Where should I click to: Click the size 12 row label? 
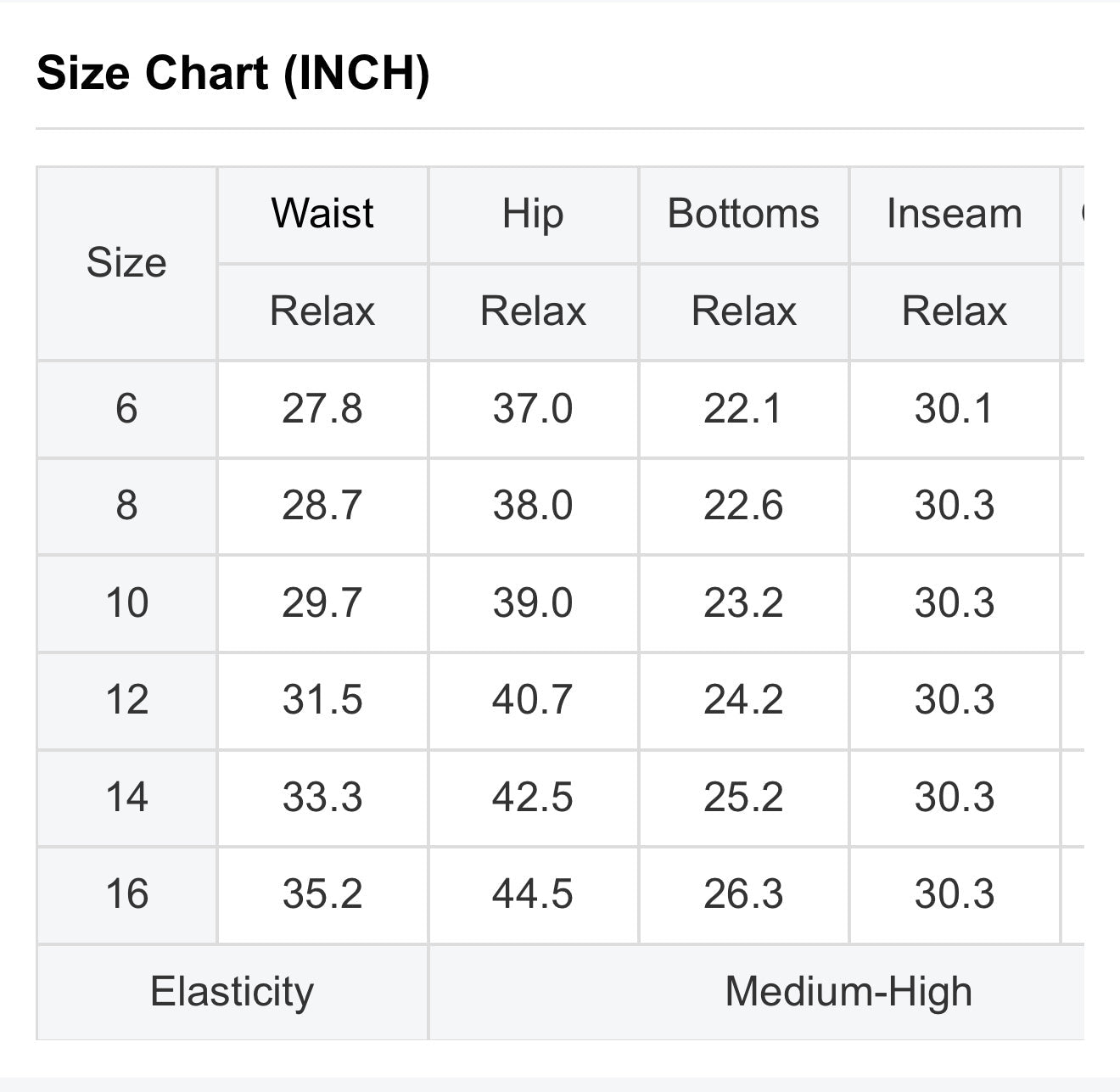(x=126, y=700)
